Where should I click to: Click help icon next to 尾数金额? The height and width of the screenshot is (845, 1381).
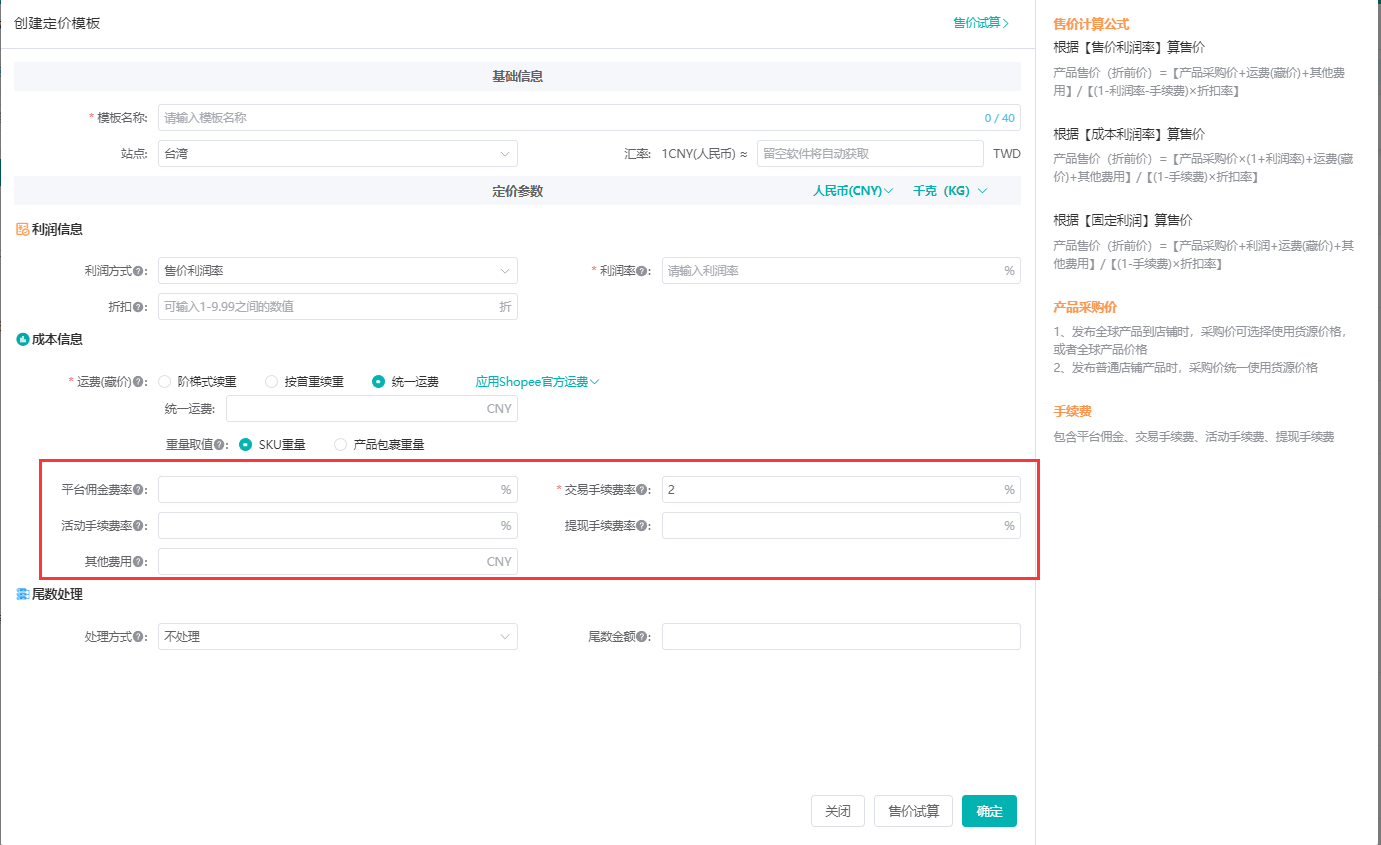click(x=643, y=637)
